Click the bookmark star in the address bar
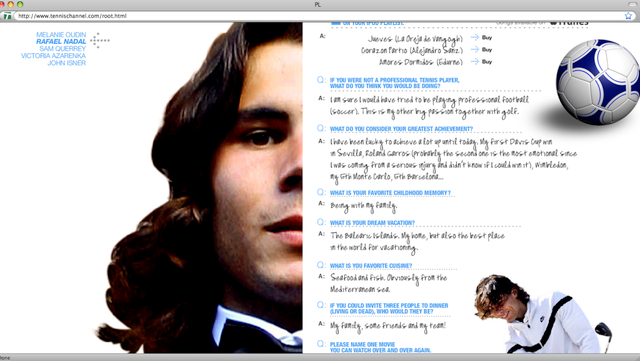640x361 pixels. (628, 16)
